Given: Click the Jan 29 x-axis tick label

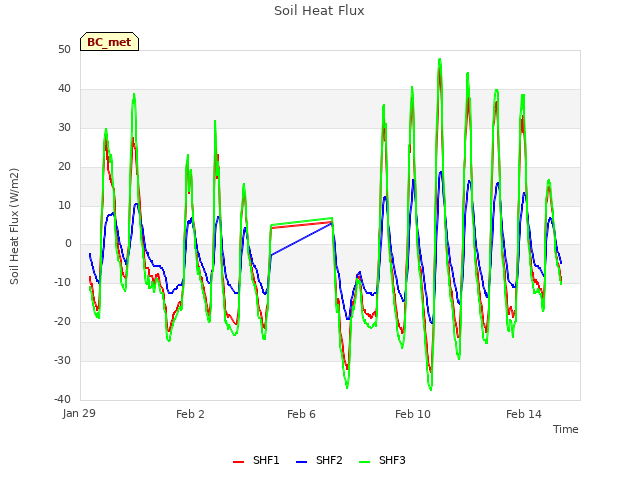Looking at the screenshot, I should click(79, 413).
